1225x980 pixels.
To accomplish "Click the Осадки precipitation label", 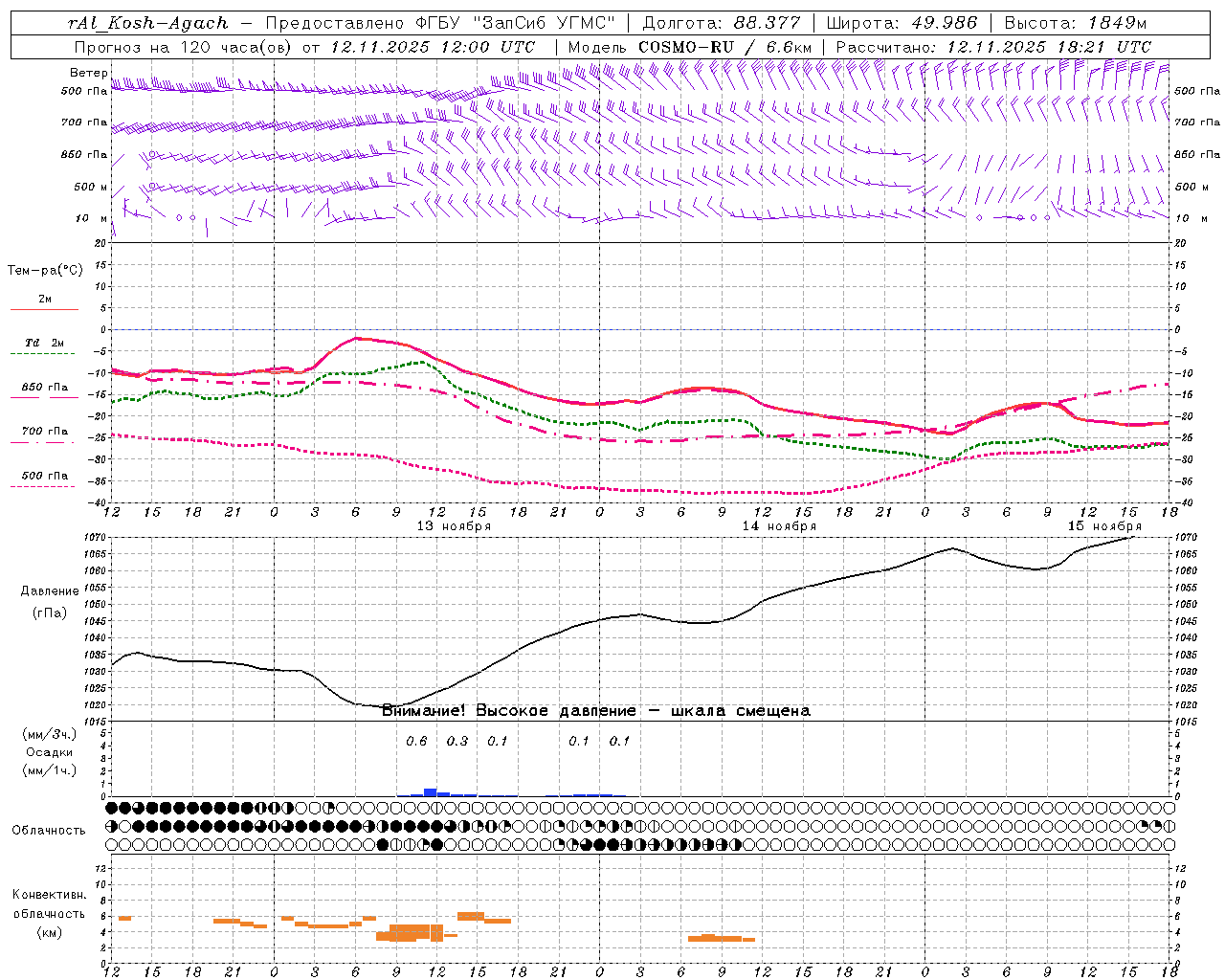I will 50,752.
